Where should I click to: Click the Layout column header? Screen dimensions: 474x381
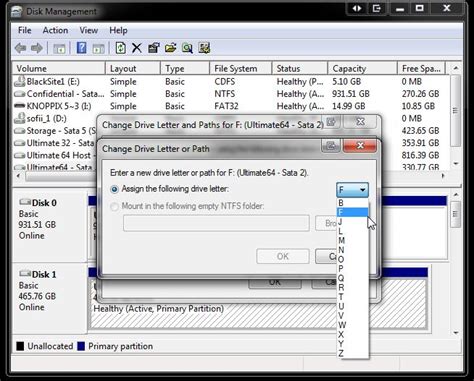[x=133, y=69]
